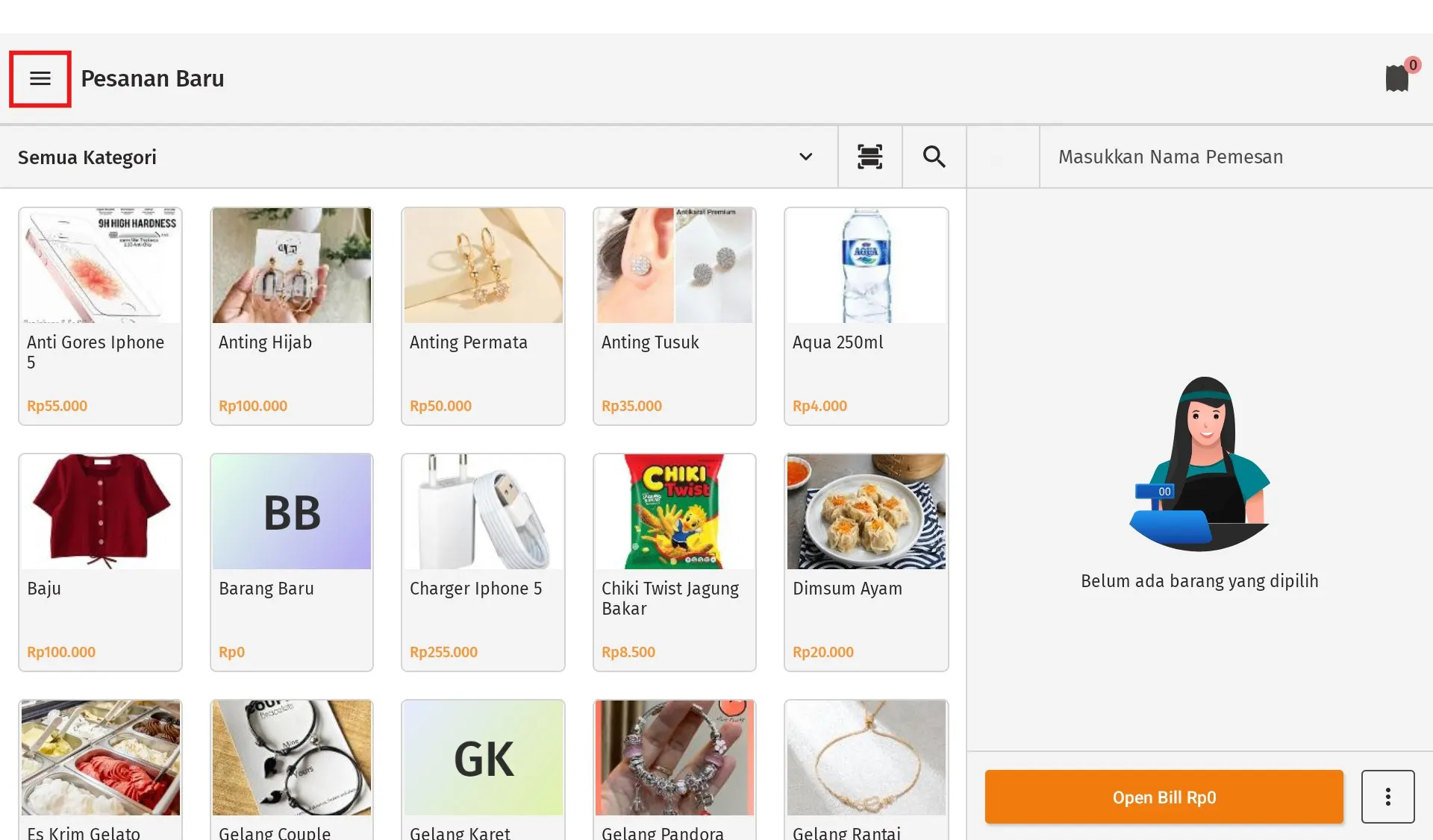Add Charger Iphone 5 to order
The image size is (1433, 840).
pyautogui.click(x=483, y=562)
